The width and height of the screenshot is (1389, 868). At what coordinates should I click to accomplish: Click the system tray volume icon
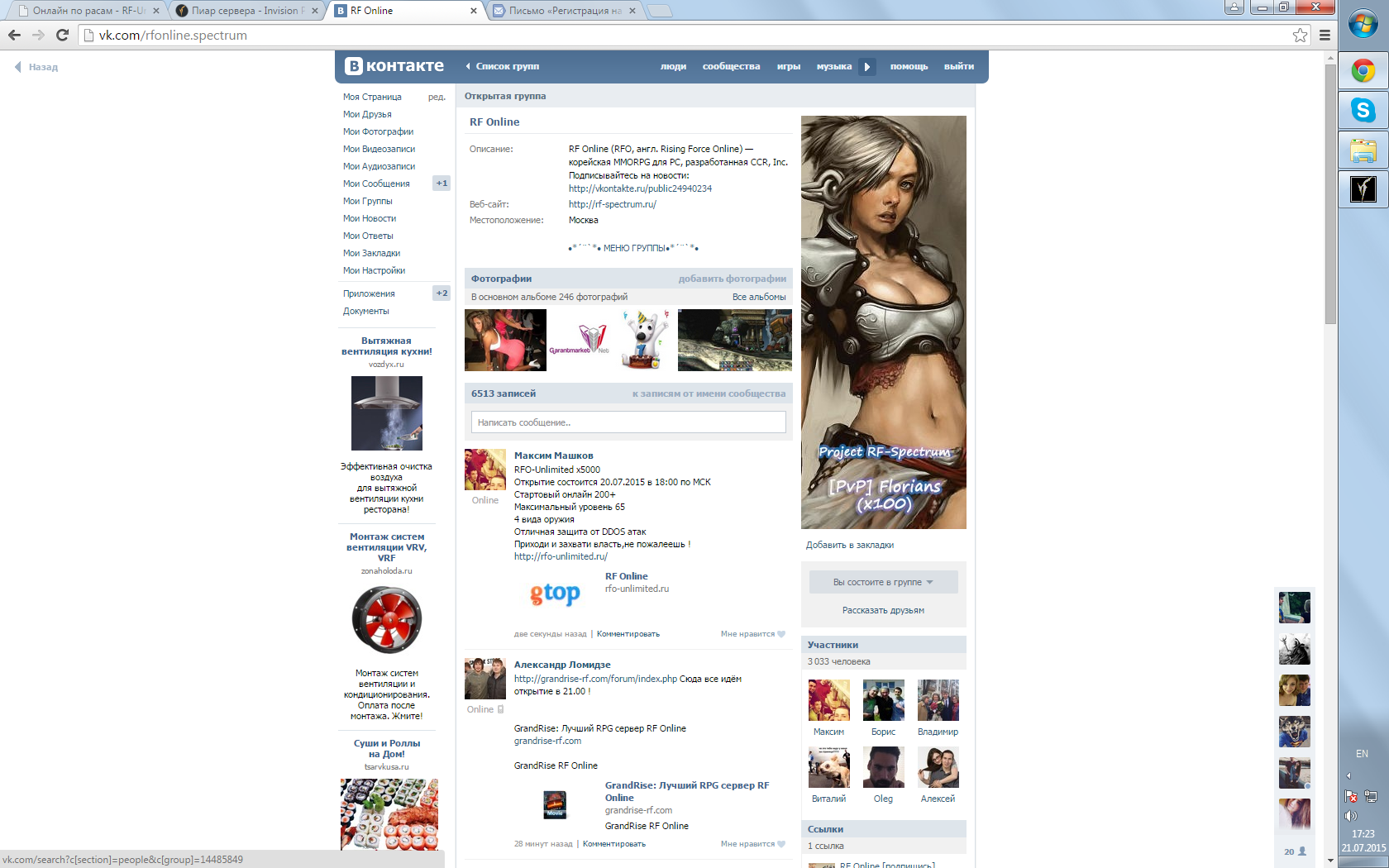click(1351, 816)
